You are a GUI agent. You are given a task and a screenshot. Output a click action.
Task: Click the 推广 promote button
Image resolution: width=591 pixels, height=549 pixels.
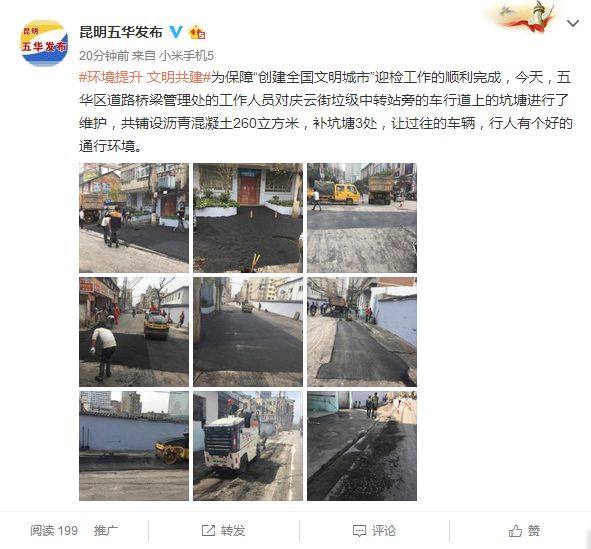106,531
